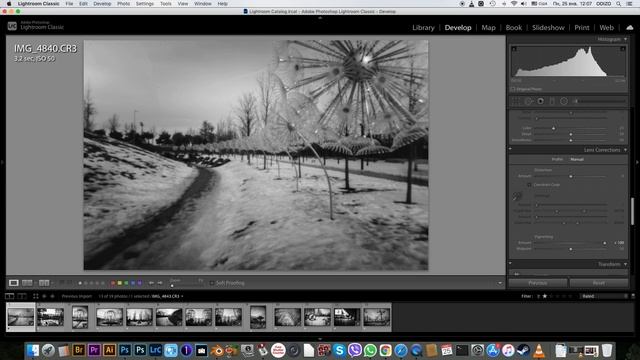This screenshot has height=360, width=640.
Task: Open Skype from the dock
Action: click(339, 350)
